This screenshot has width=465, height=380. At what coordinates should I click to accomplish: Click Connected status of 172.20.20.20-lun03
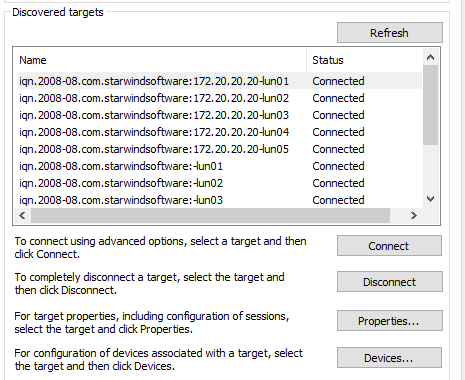[338, 115]
